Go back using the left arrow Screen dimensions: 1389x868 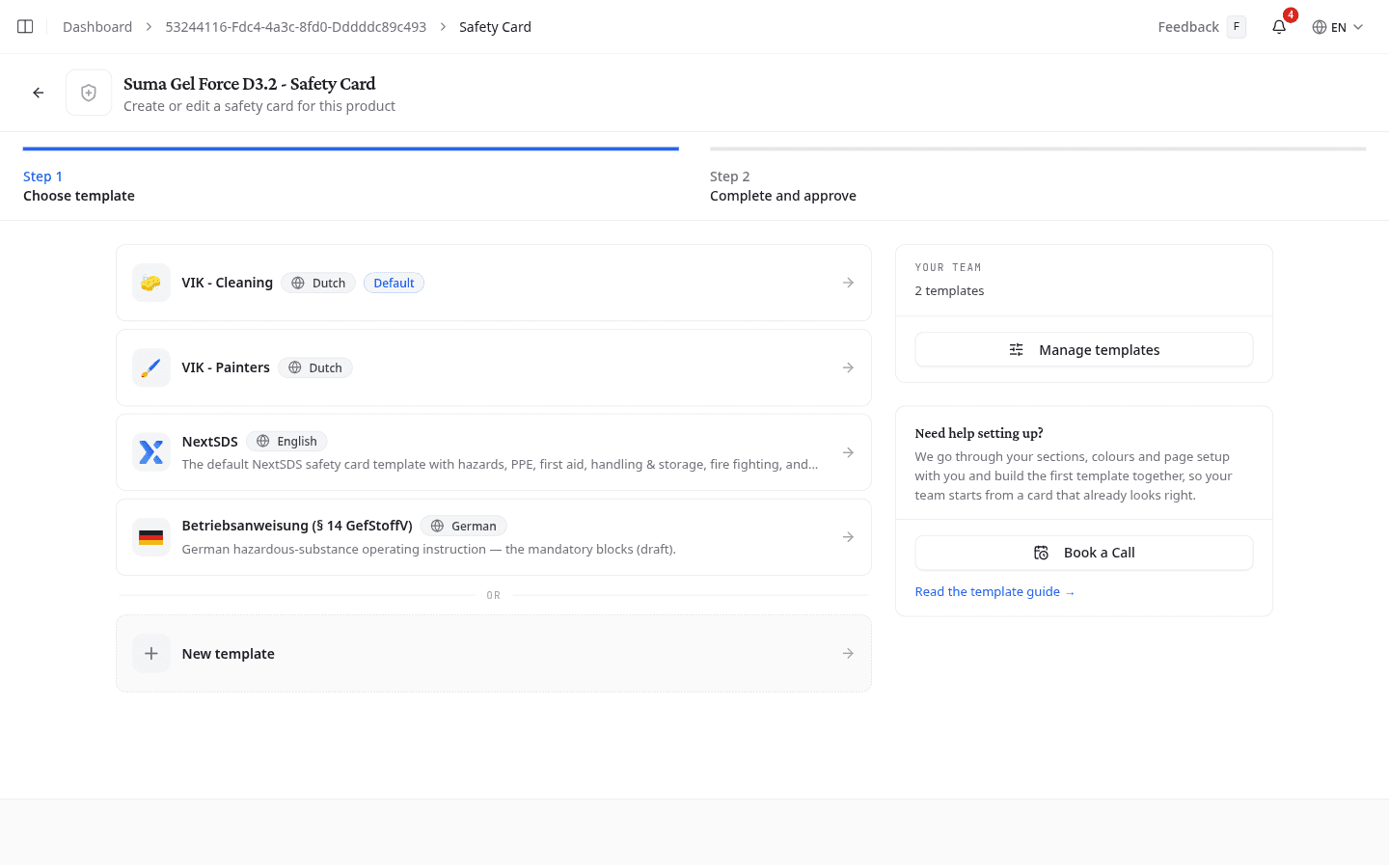point(39,93)
